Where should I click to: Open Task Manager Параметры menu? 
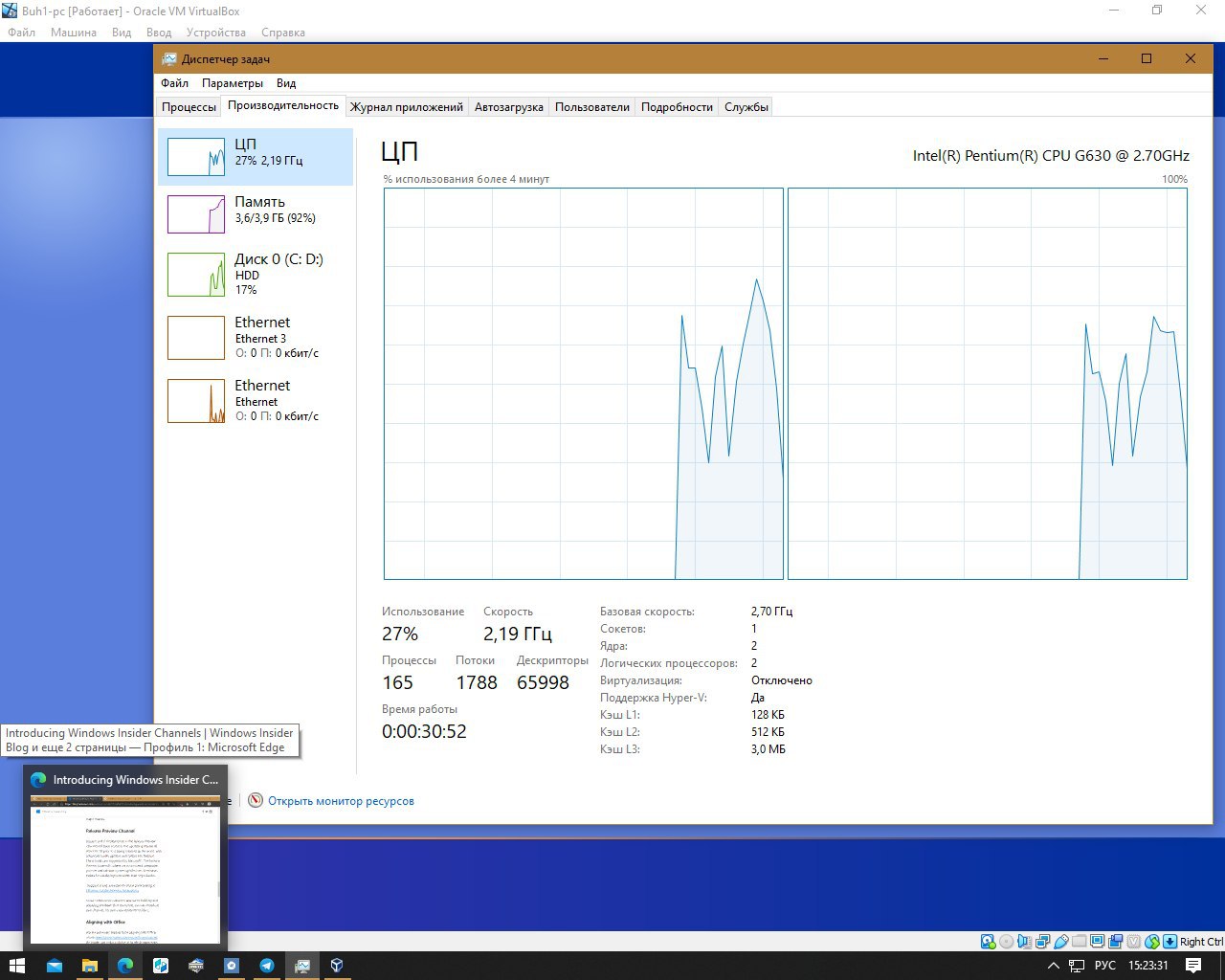coord(233,83)
